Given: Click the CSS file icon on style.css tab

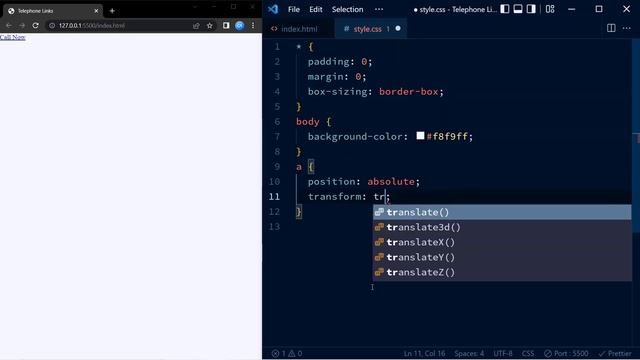Looking at the screenshot, I should tap(347, 29).
